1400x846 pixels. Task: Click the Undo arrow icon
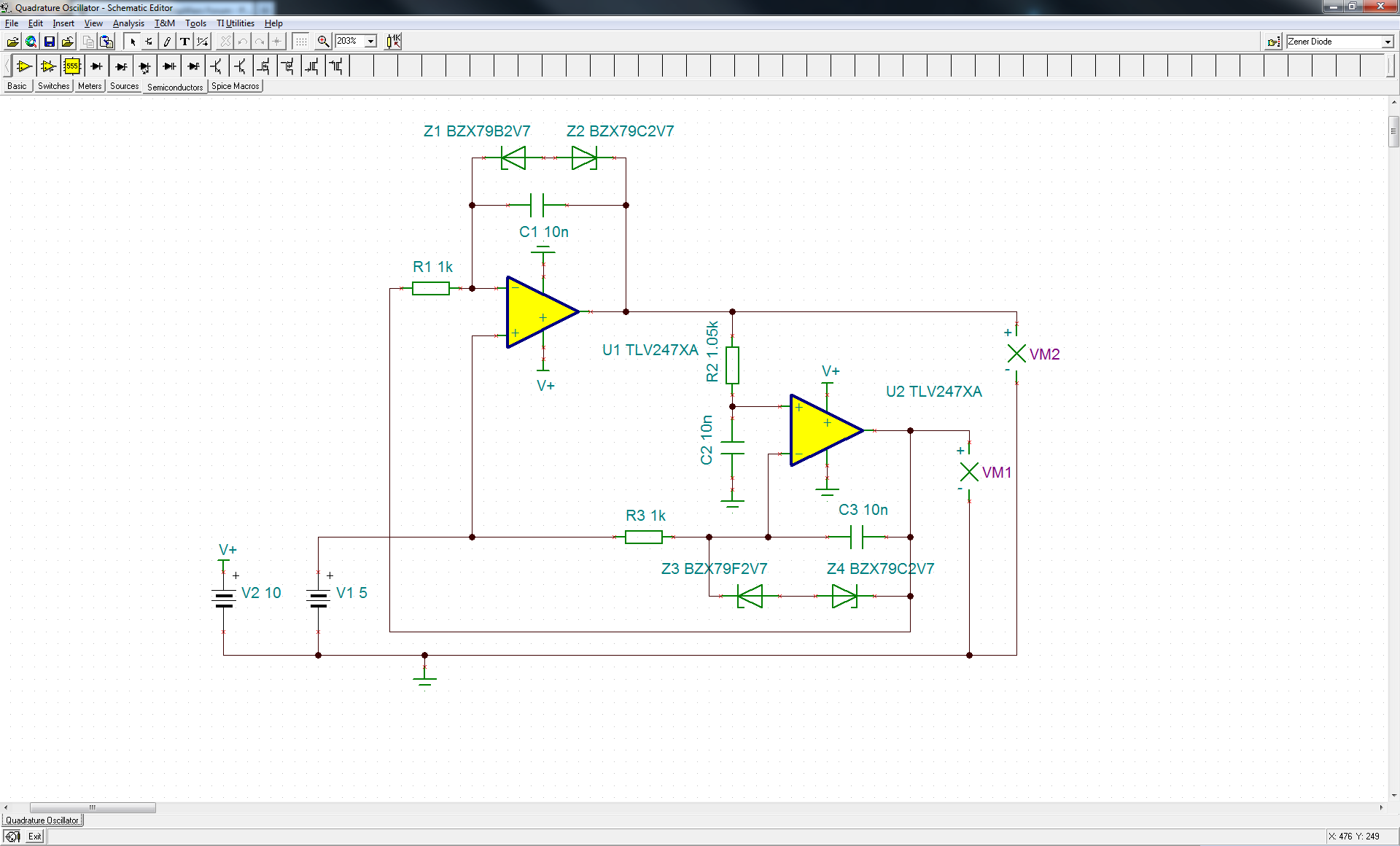[243, 42]
